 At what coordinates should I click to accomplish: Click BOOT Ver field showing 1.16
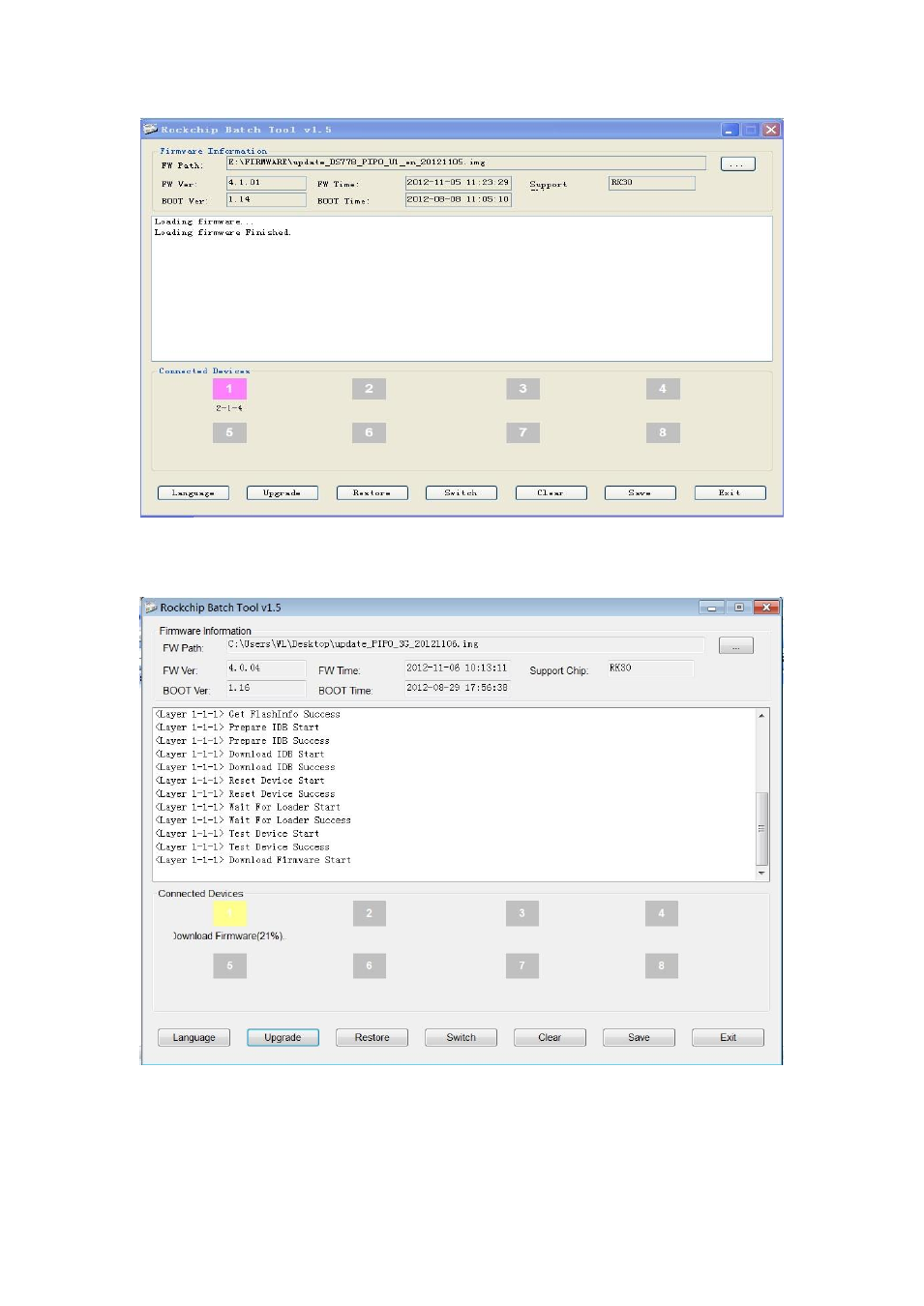point(266,688)
